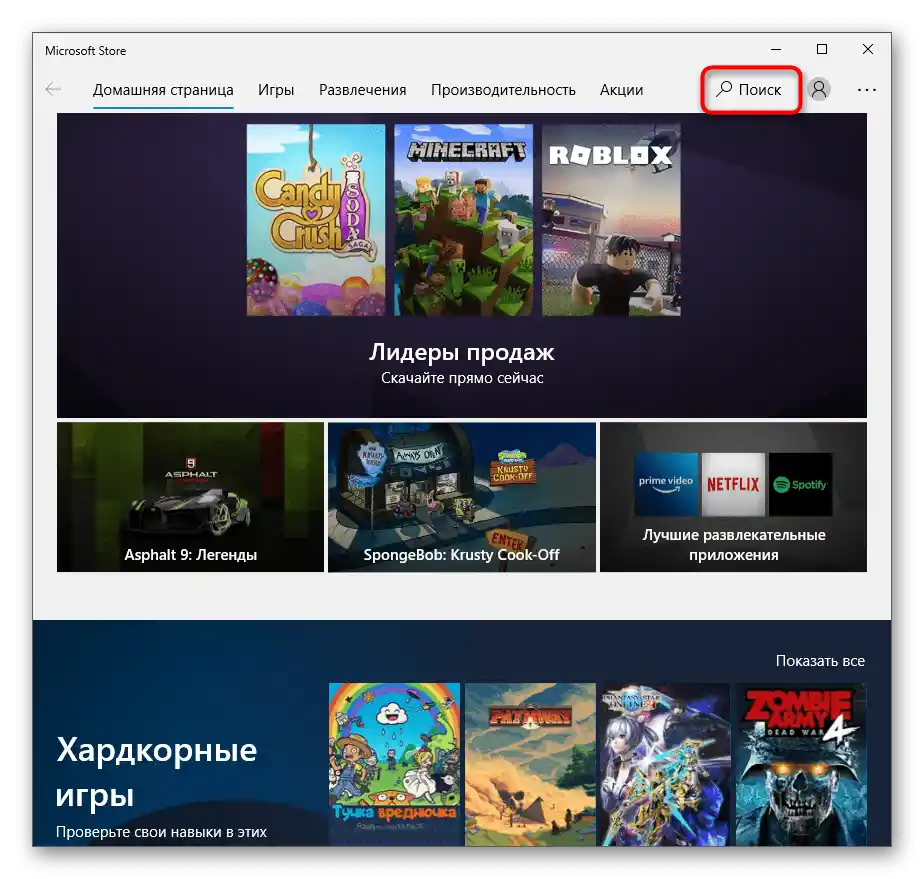Open SpongeBob: Krusty Cook-Off tile

[x=461, y=497]
